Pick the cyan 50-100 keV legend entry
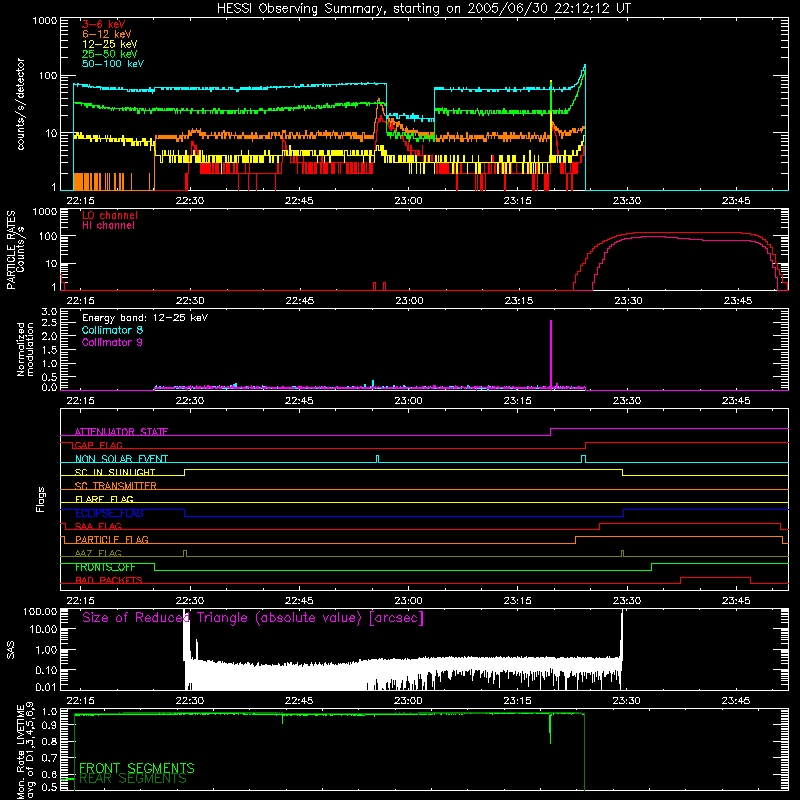800x800 pixels. pos(113,63)
